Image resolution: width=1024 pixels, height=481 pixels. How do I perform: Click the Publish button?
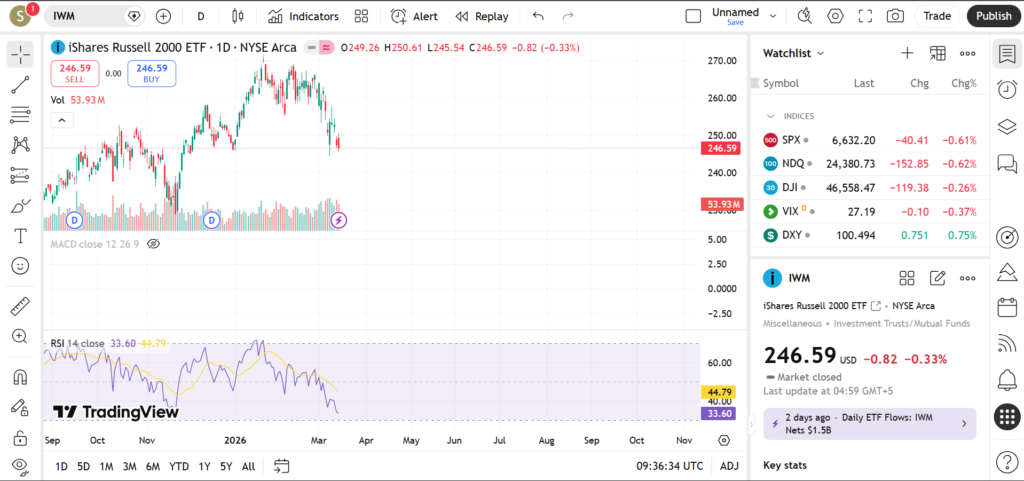(993, 16)
